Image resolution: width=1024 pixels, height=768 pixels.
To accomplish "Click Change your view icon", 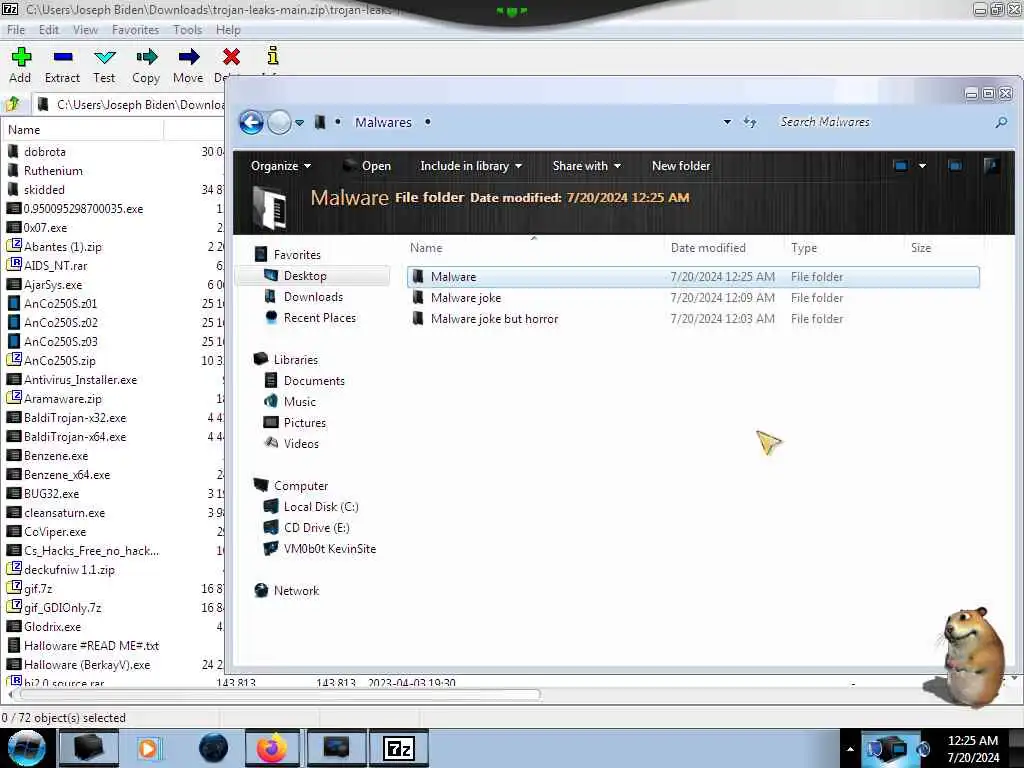I will pos(901,166).
